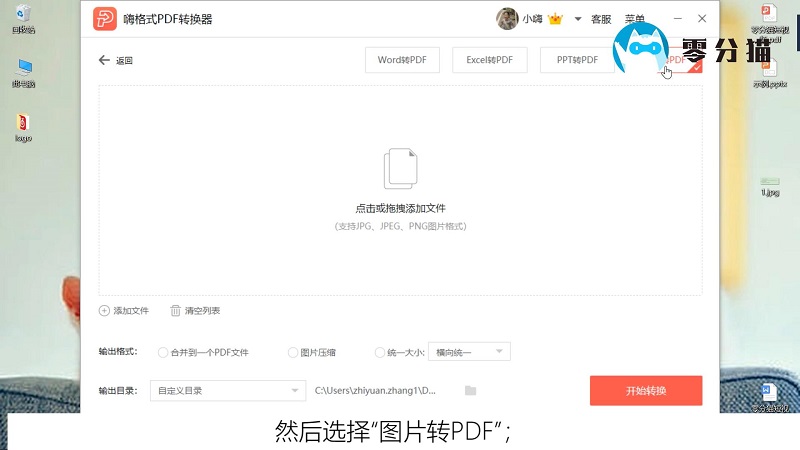Viewport: 800px width, 450px height.
Task: Open the 自定义目录 output directory dropdown
Action: tap(228, 391)
